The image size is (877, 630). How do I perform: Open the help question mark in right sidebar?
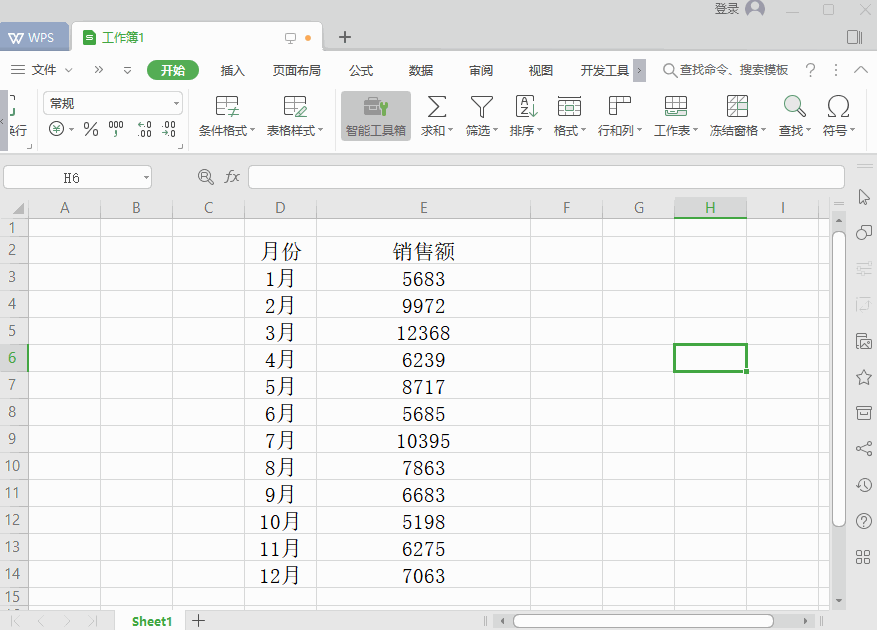863,521
